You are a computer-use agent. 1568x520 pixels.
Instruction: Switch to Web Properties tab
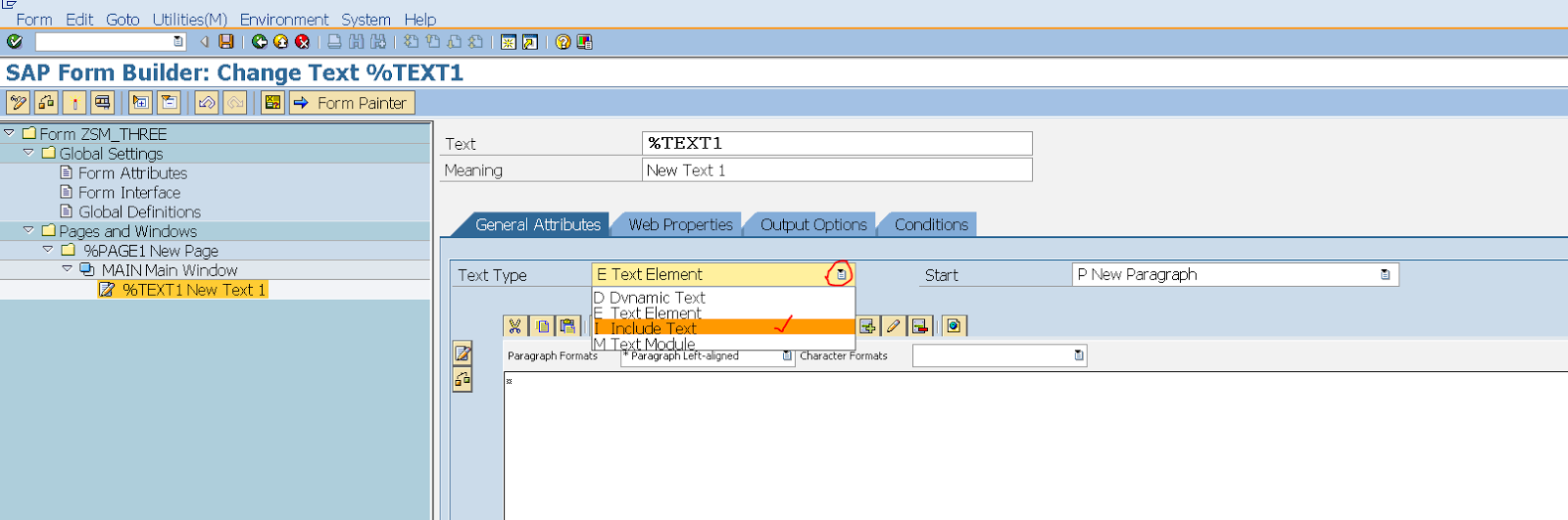[680, 224]
